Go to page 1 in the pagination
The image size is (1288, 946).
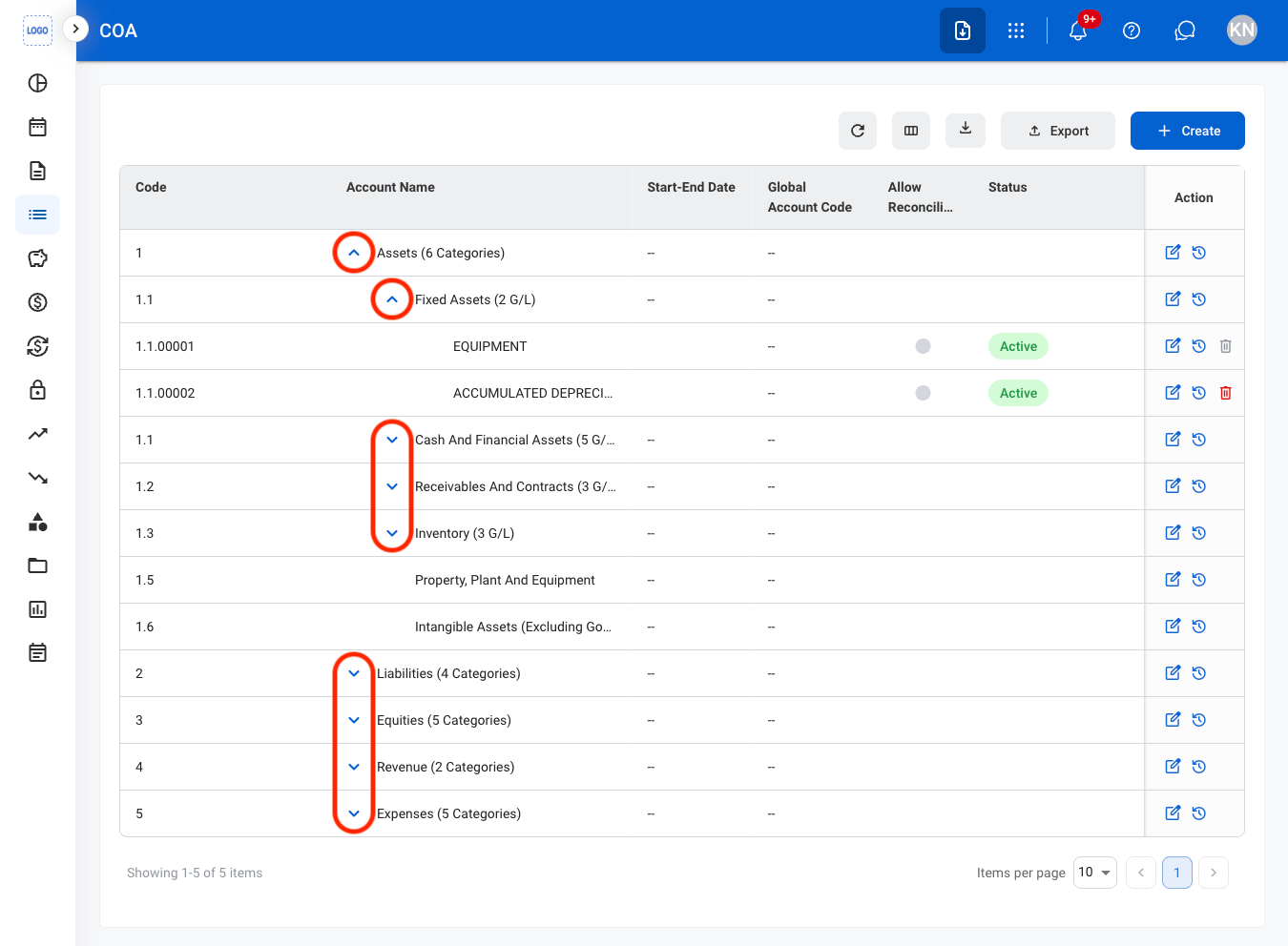pyautogui.click(x=1177, y=873)
